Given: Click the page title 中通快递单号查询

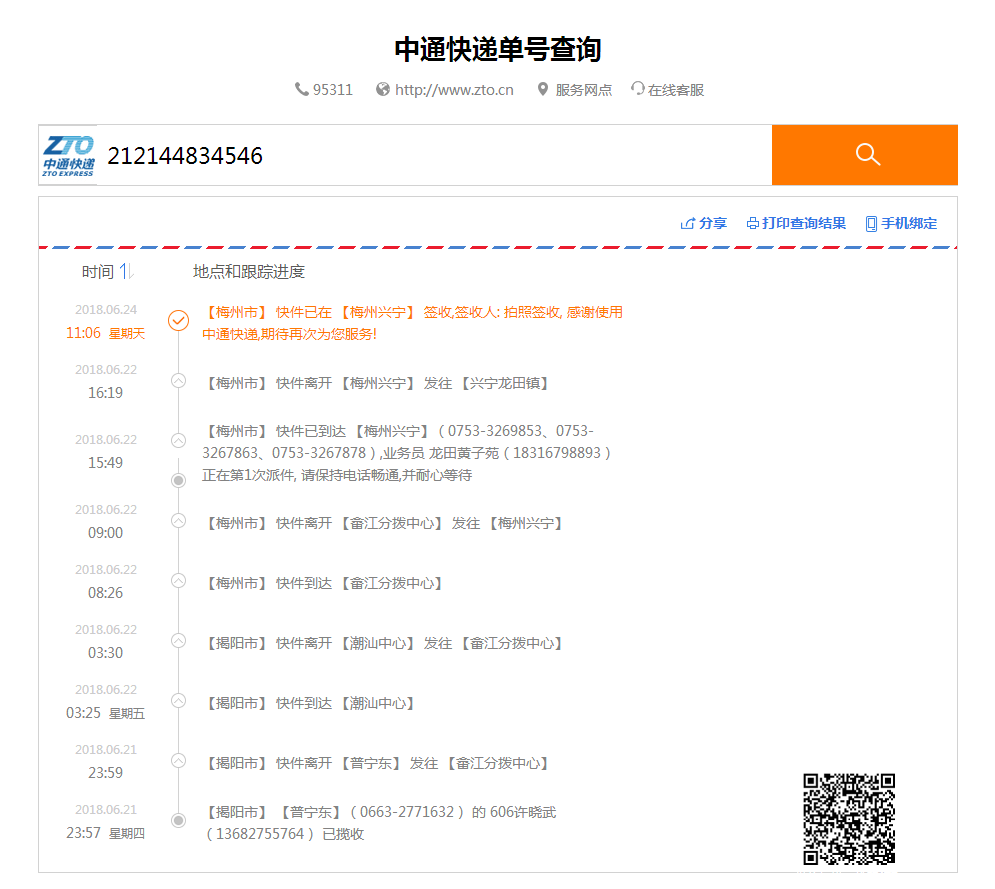Looking at the screenshot, I should click(498, 49).
